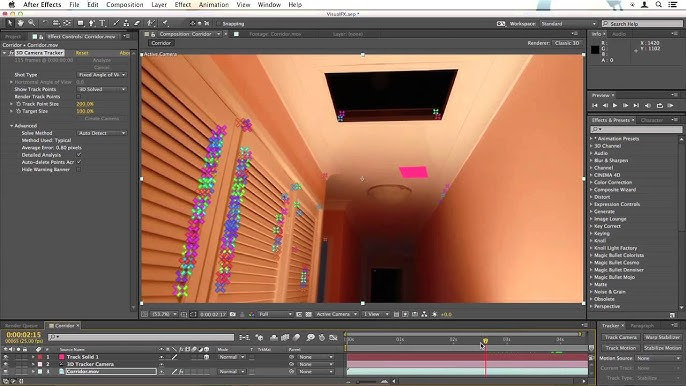This screenshot has height=386, width=686.
Task: Expand the Track Solid 1 layer properties
Action: click(33, 357)
